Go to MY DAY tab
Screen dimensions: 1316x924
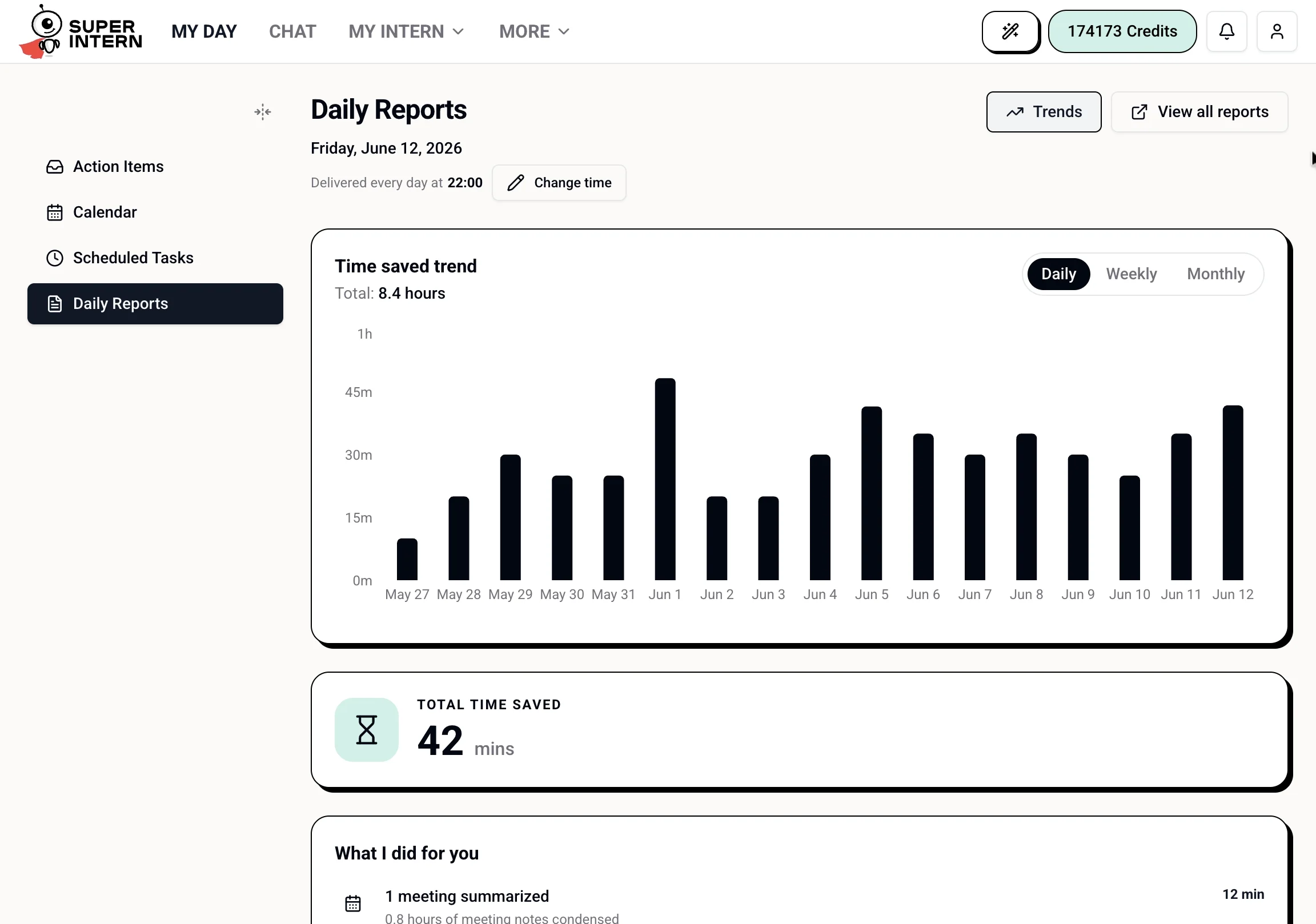(x=204, y=31)
